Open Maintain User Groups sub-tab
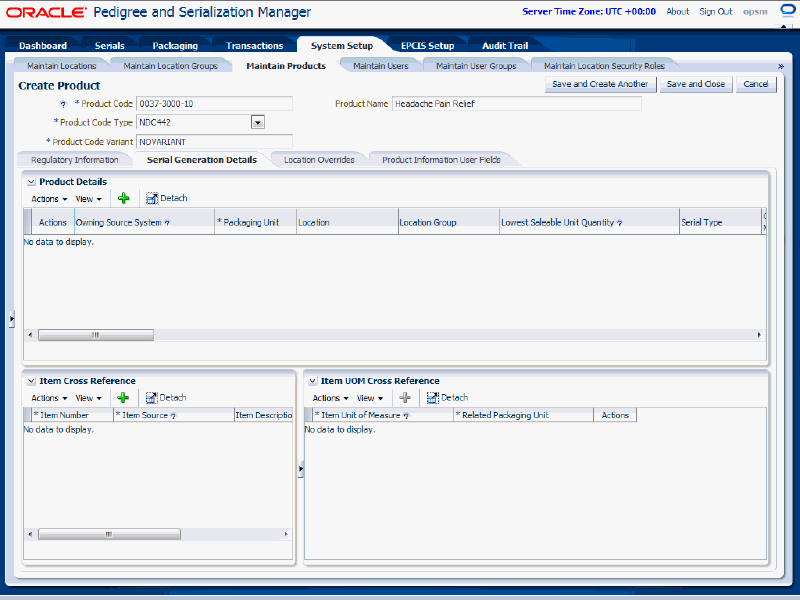Screen dimensions: 800x600 pyautogui.click(x=476, y=66)
